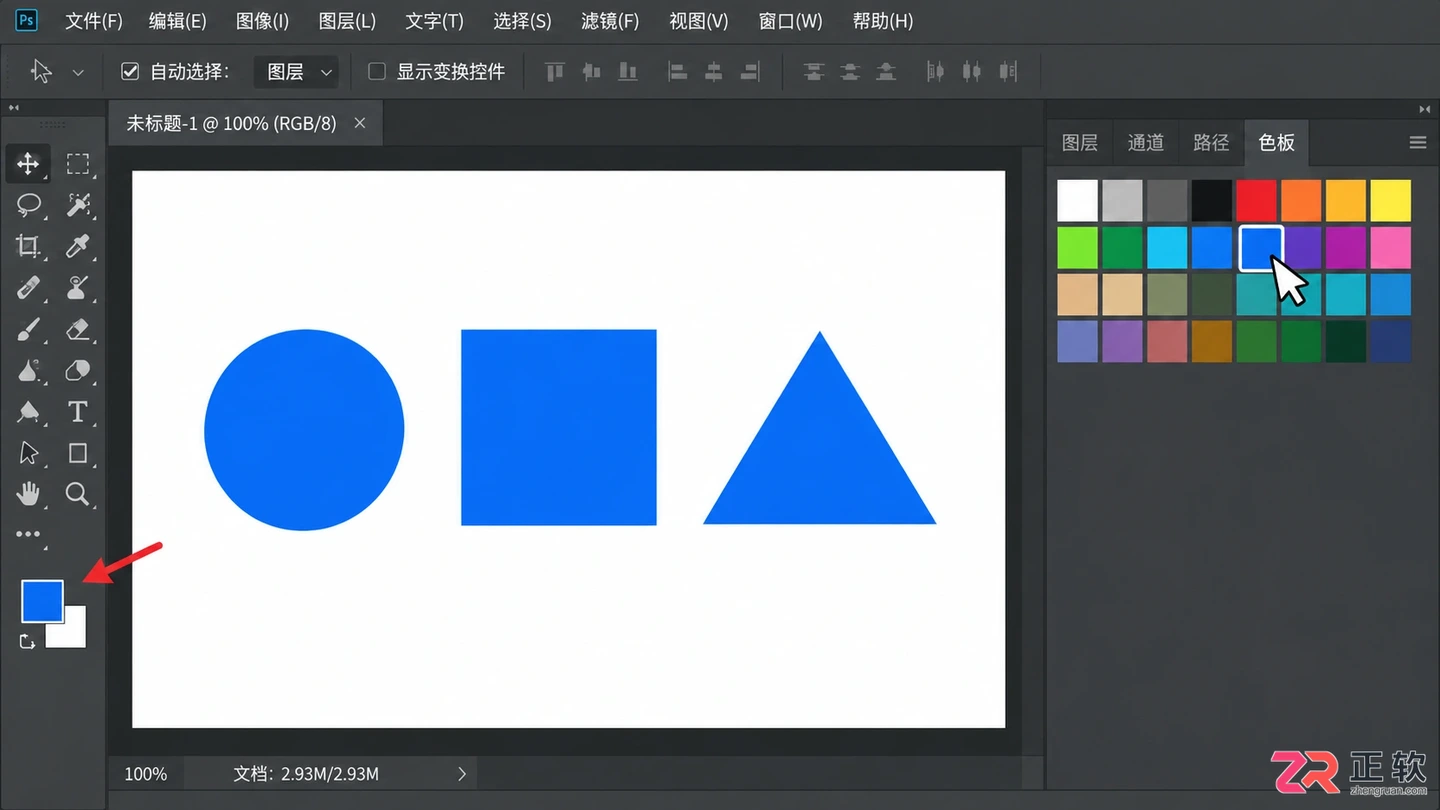Select the Rectangle shape tool
Screen dimensions: 1440x810
[78, 453]
